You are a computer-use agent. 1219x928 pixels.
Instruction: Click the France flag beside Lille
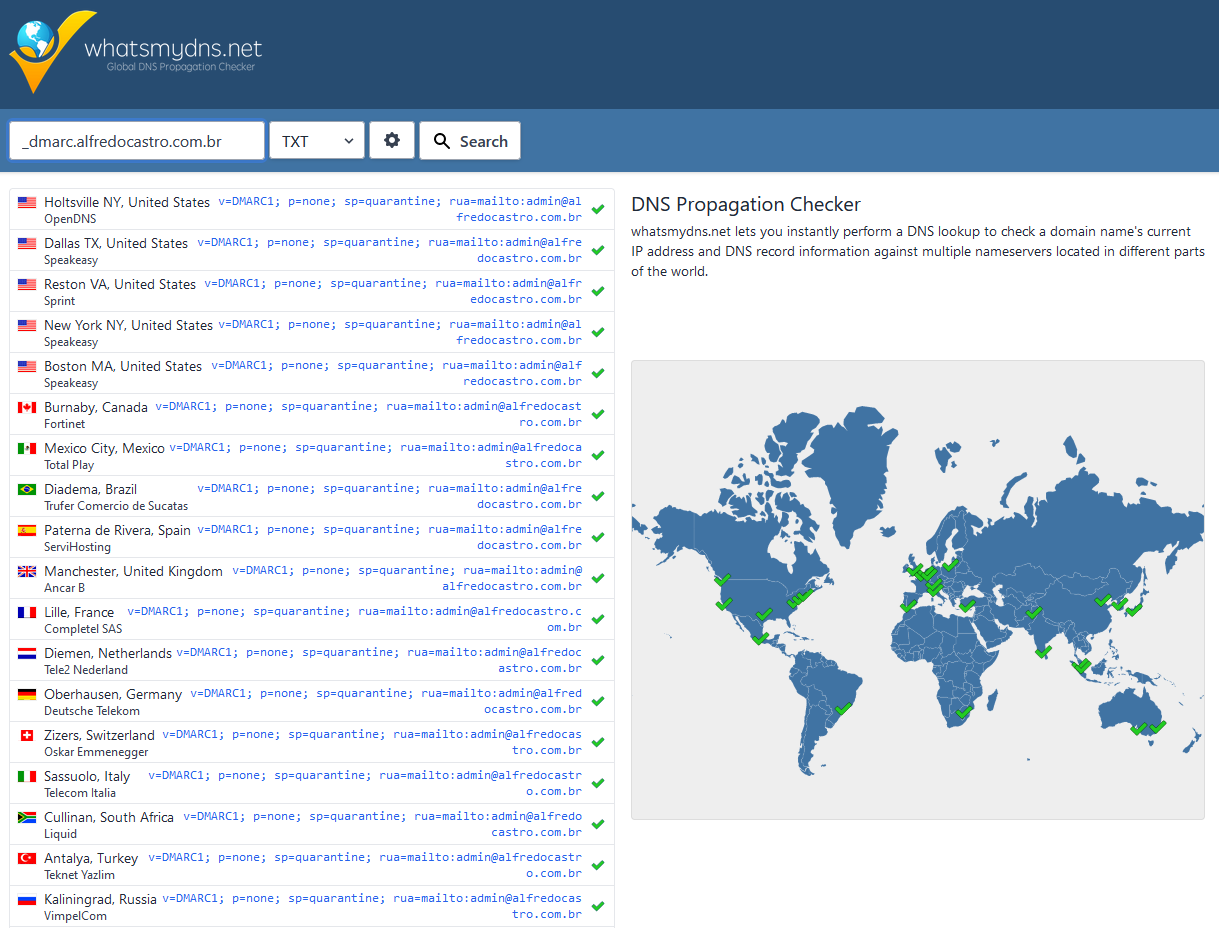click(x=27, y=612)
